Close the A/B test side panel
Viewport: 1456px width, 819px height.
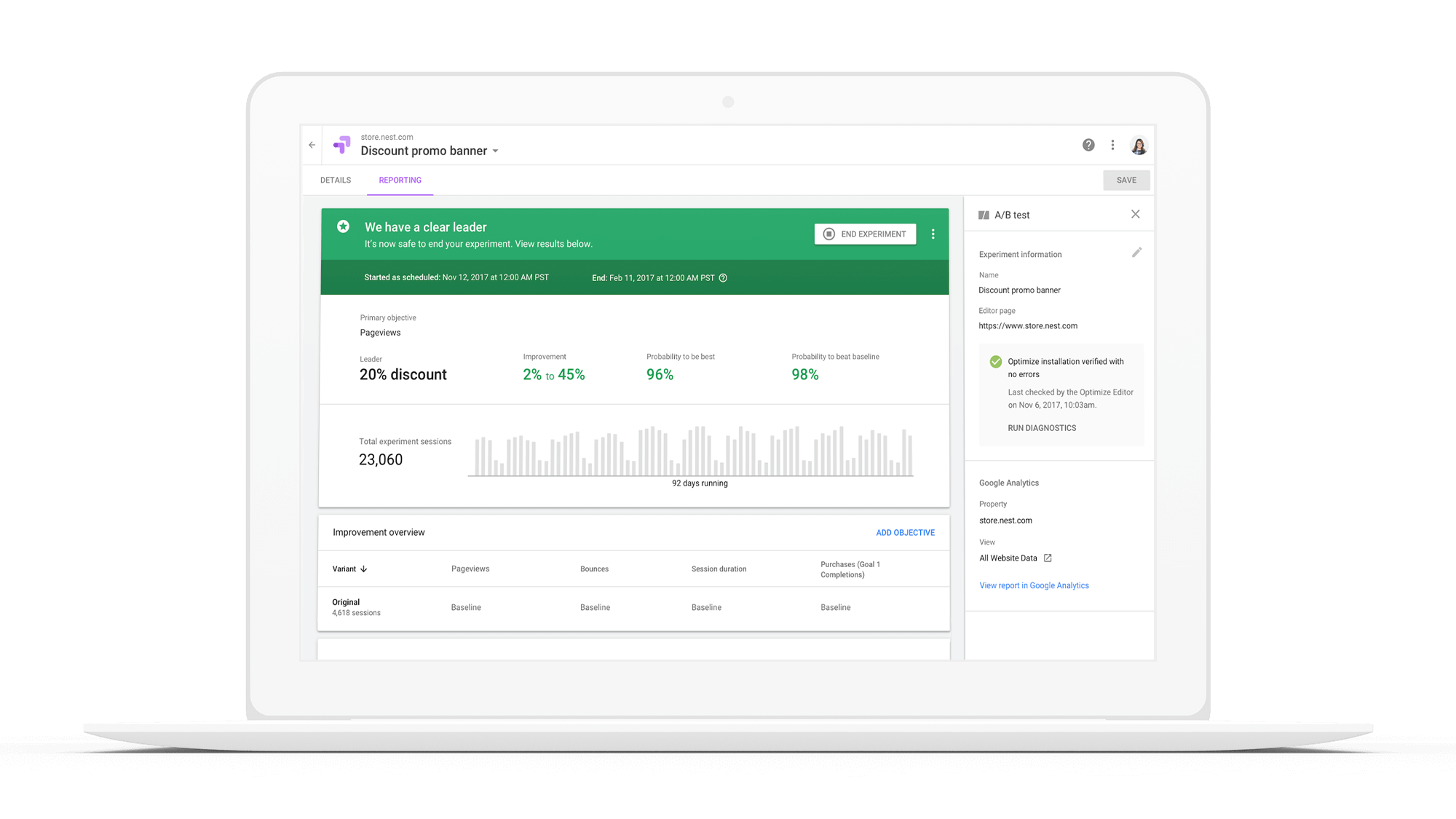[1136, 214]
